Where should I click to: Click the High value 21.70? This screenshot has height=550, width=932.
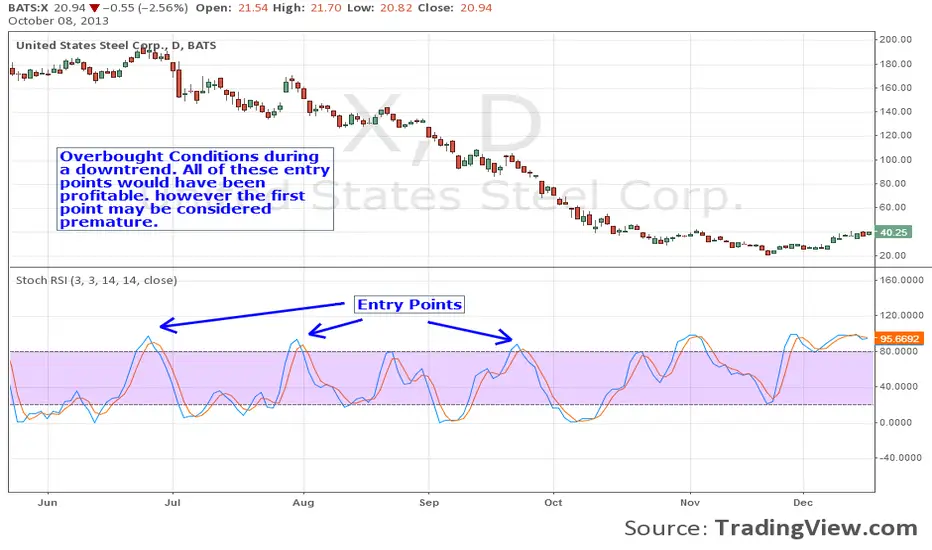point(326,8)
